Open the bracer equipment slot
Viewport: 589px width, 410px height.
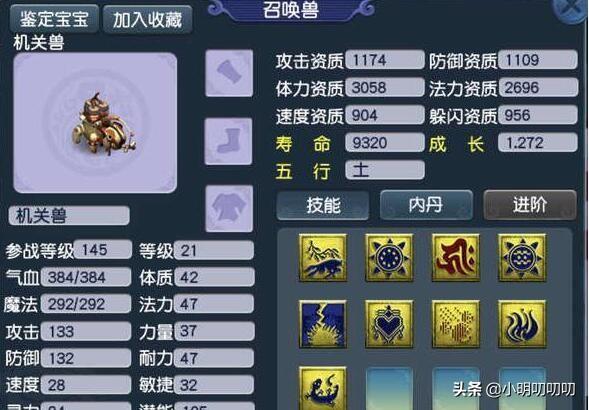pos(229,73)
